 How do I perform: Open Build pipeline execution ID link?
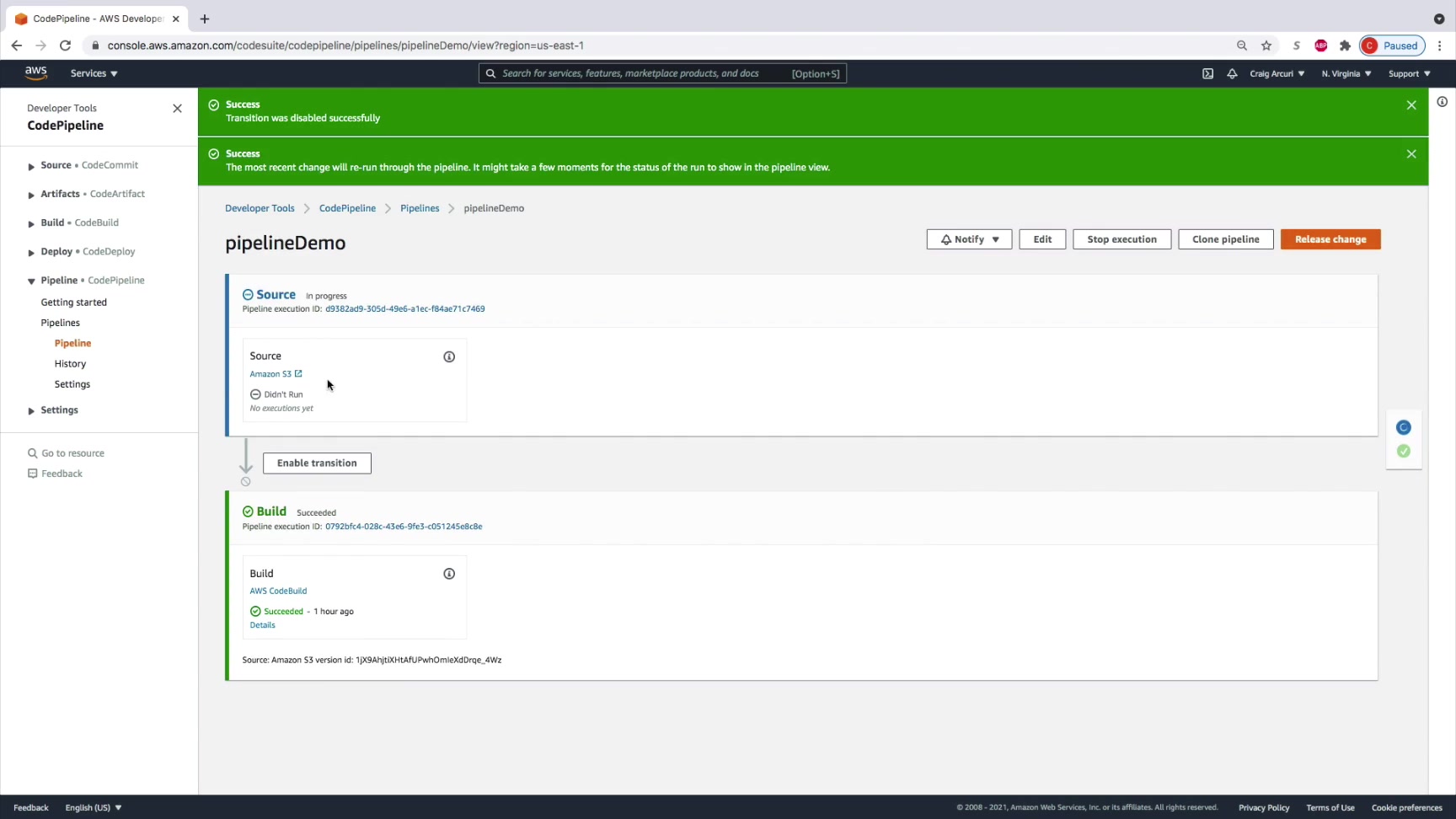coord(404,527)
